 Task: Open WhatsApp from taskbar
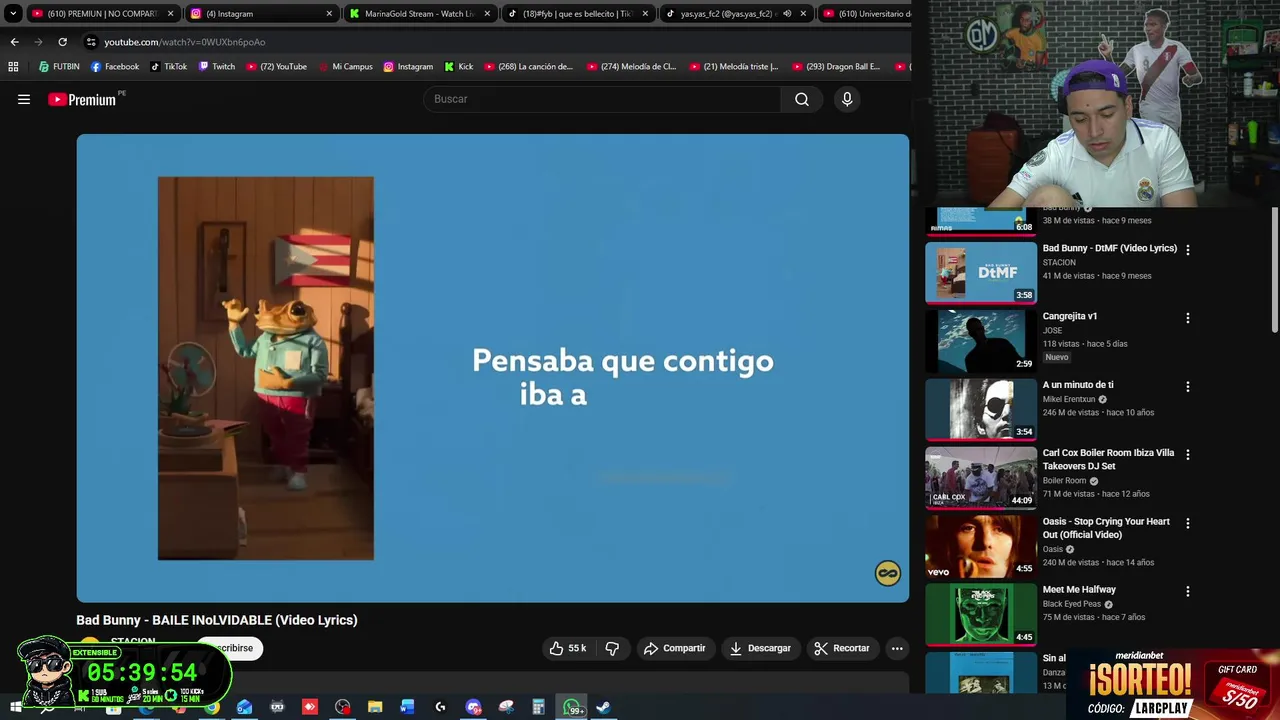573,707
